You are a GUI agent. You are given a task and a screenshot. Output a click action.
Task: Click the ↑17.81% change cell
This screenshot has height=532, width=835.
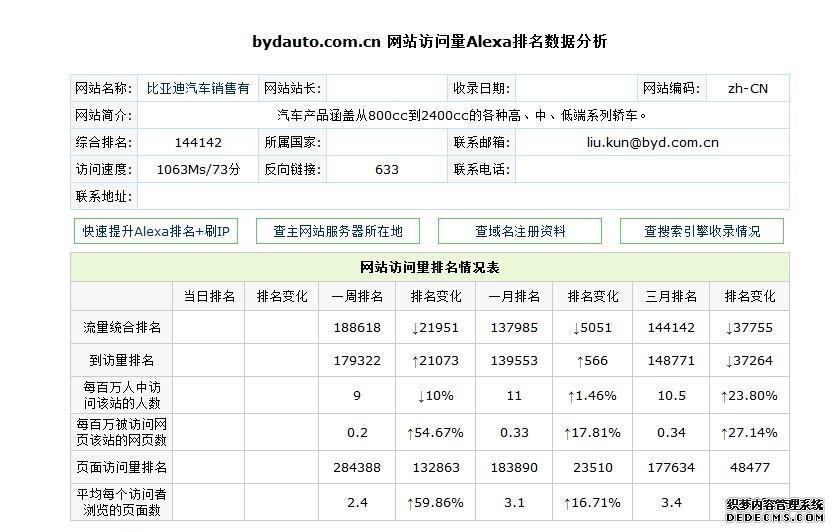592,432
